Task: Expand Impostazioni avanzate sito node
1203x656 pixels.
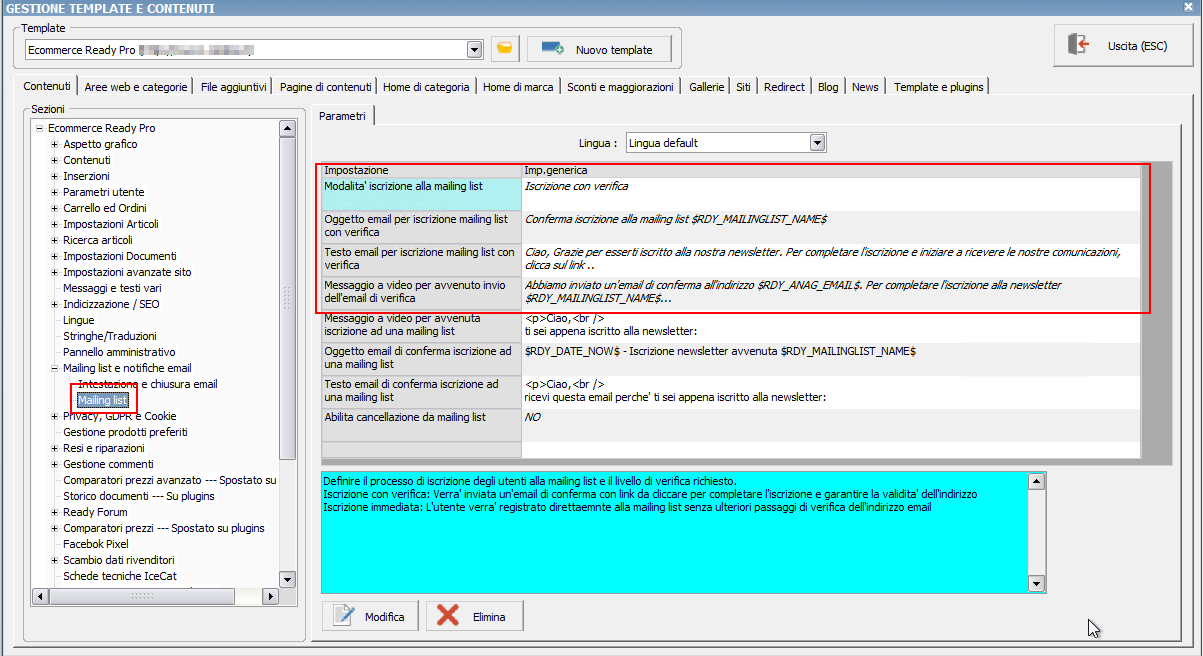Action: click(x=55, y=272)
